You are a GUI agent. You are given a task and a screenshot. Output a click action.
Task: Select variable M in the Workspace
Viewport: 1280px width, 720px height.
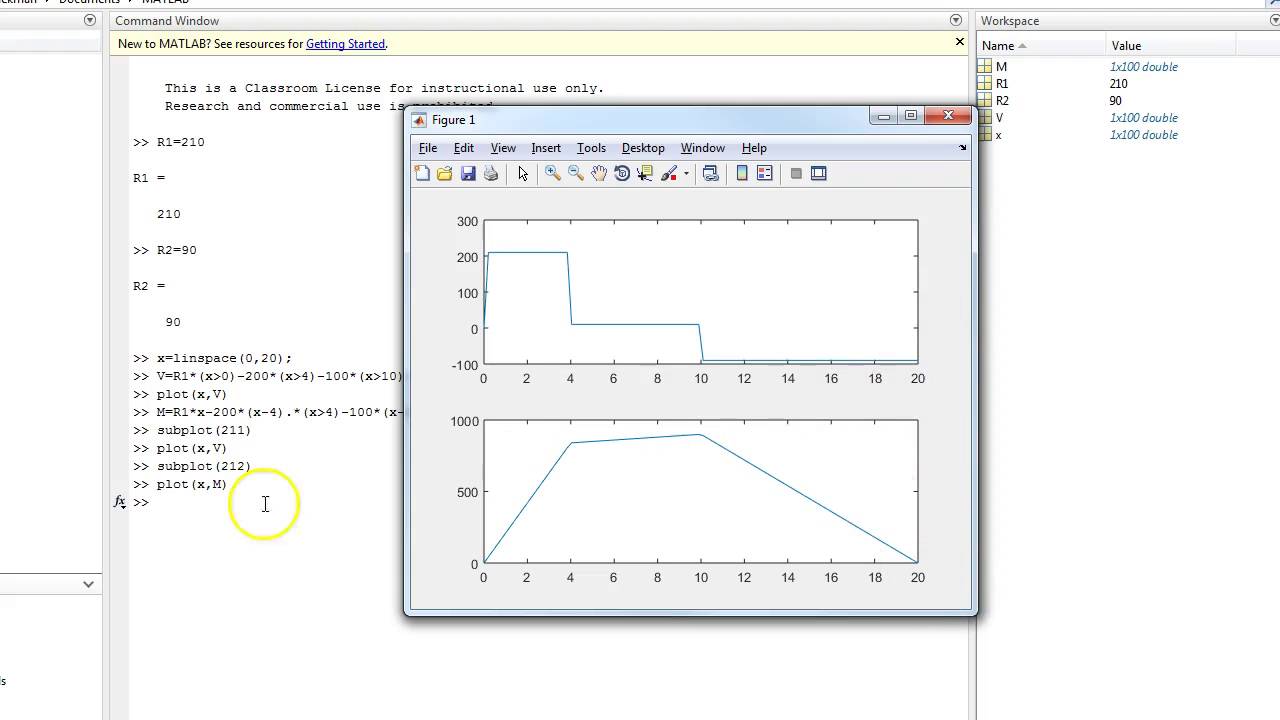click(1002, 67)
